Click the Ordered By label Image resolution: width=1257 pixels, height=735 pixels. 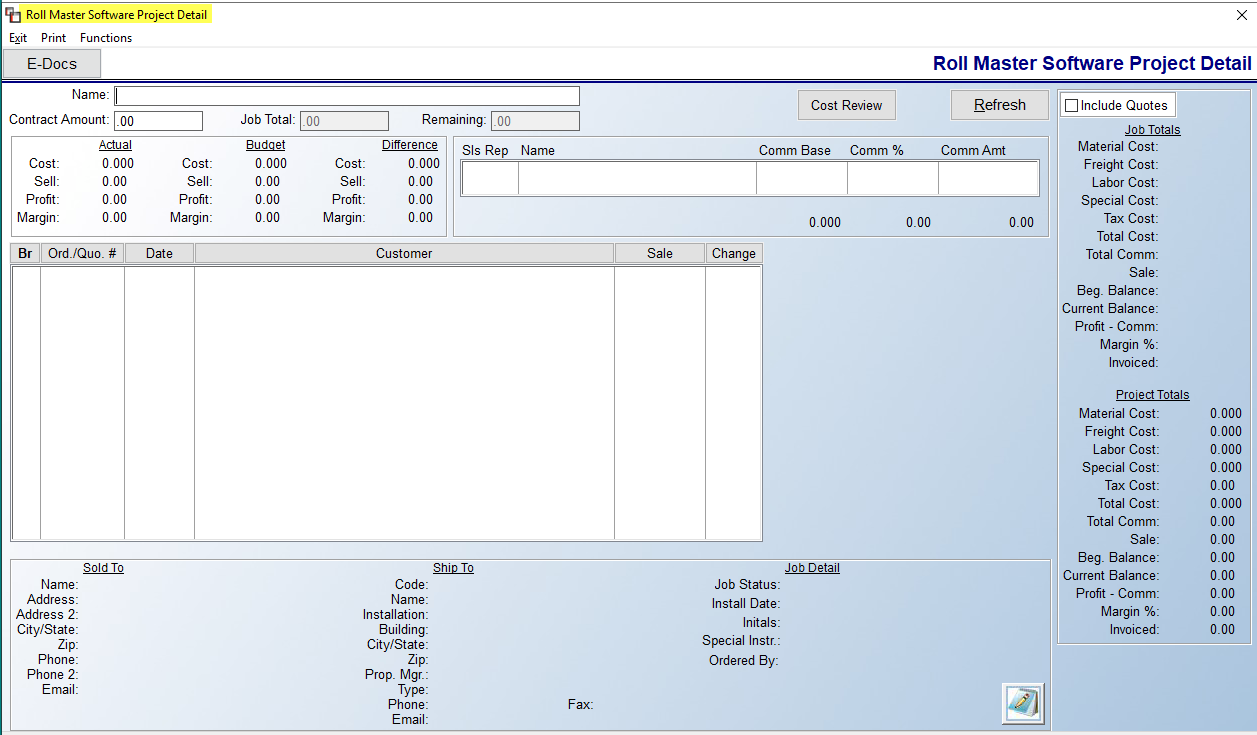click(x=744, y=661)
